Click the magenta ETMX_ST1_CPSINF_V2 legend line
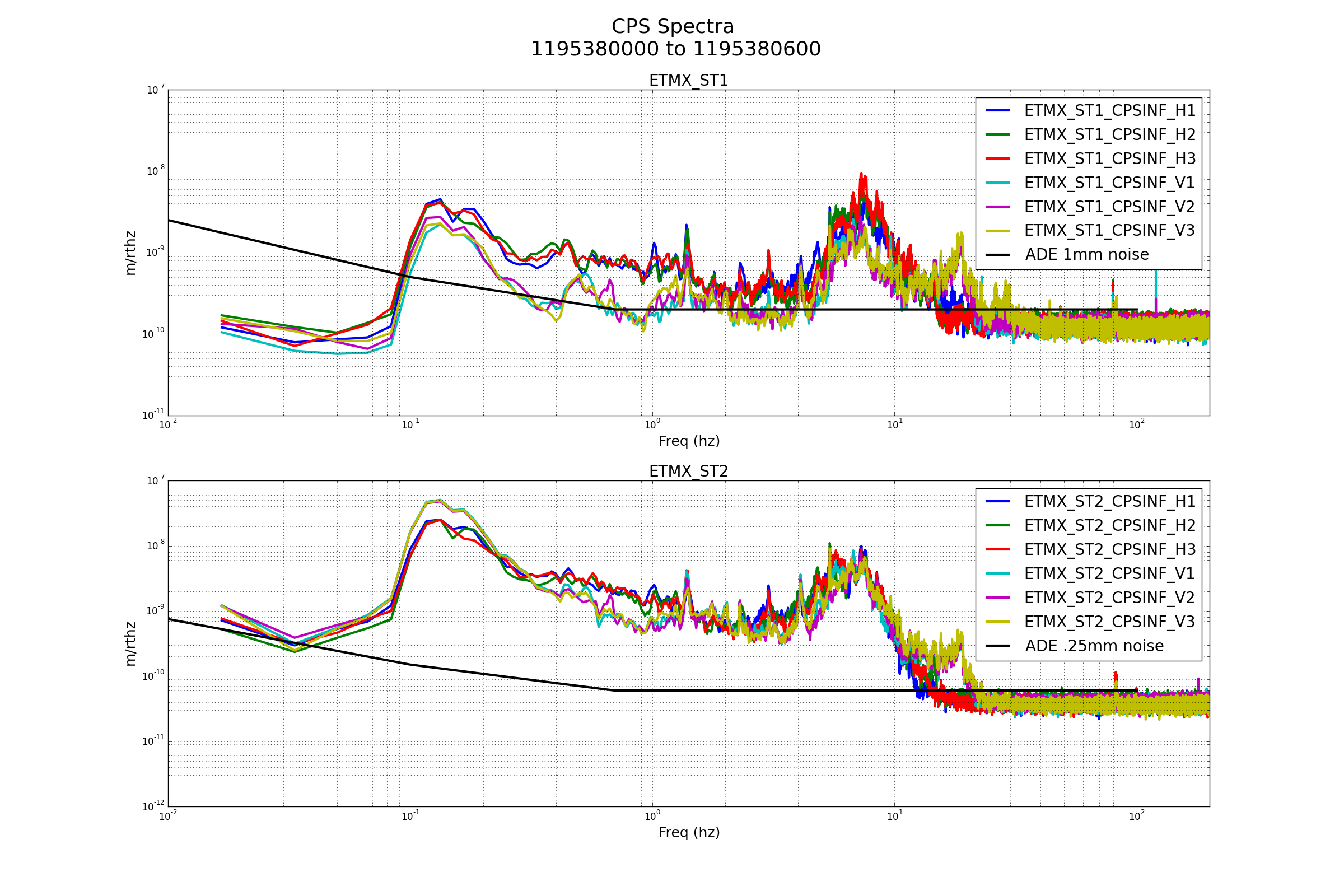 [x=998, y=206]
